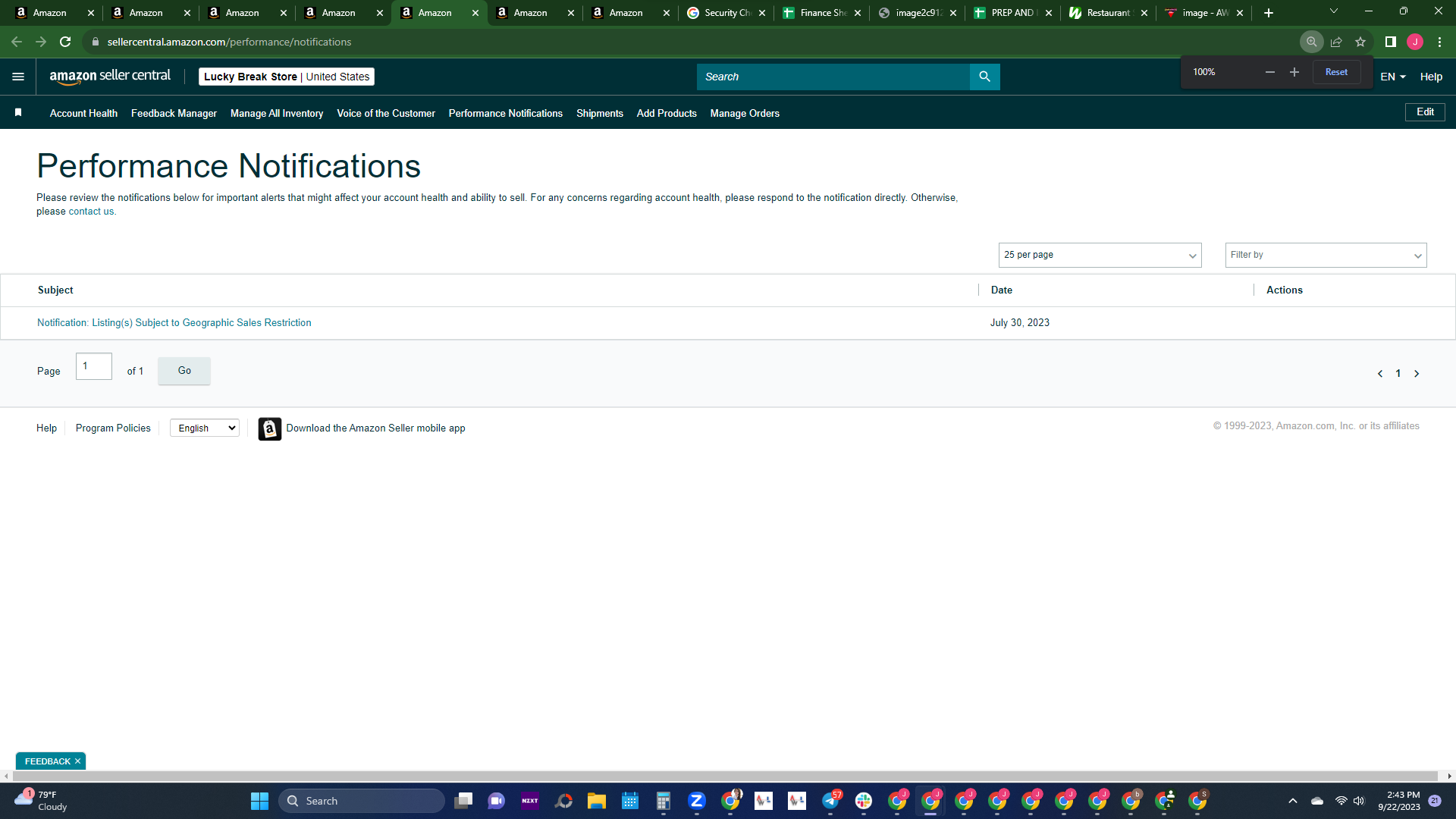
Task: Switch to the Finance Sheet browser tab
Action: [x=821, y=13]
